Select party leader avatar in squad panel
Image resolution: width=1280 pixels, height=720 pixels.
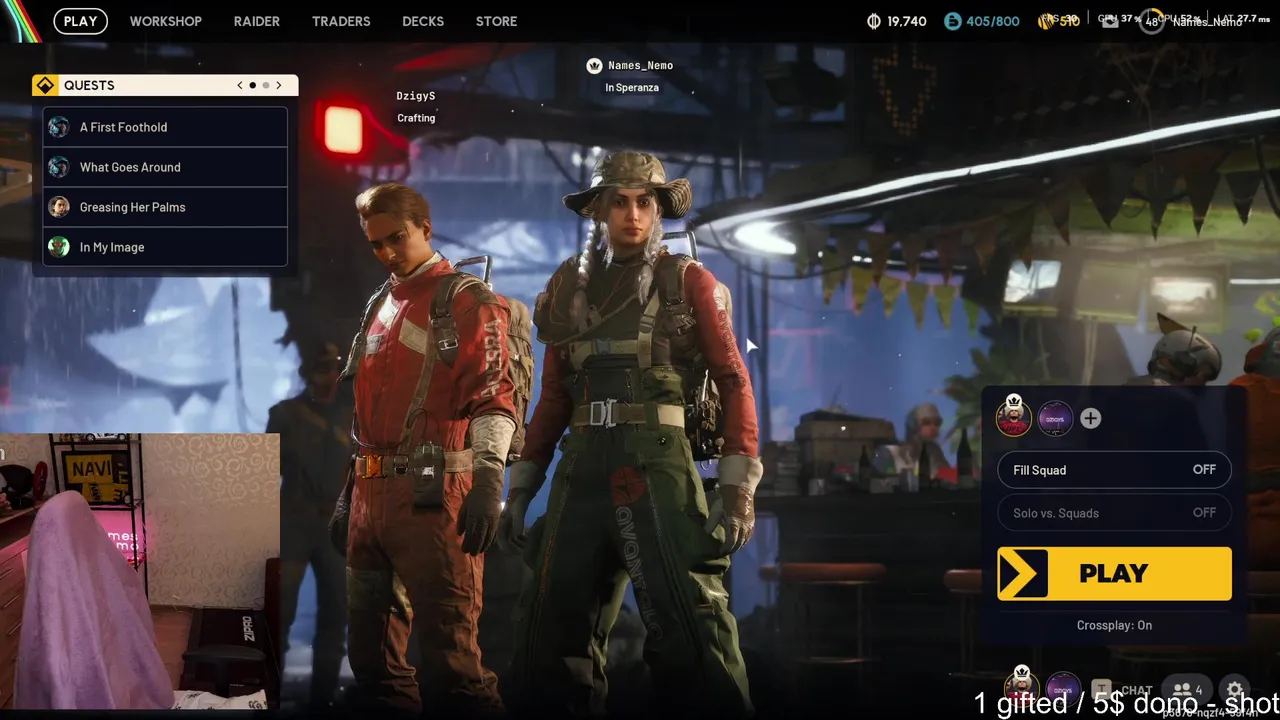click(1014, 416)
